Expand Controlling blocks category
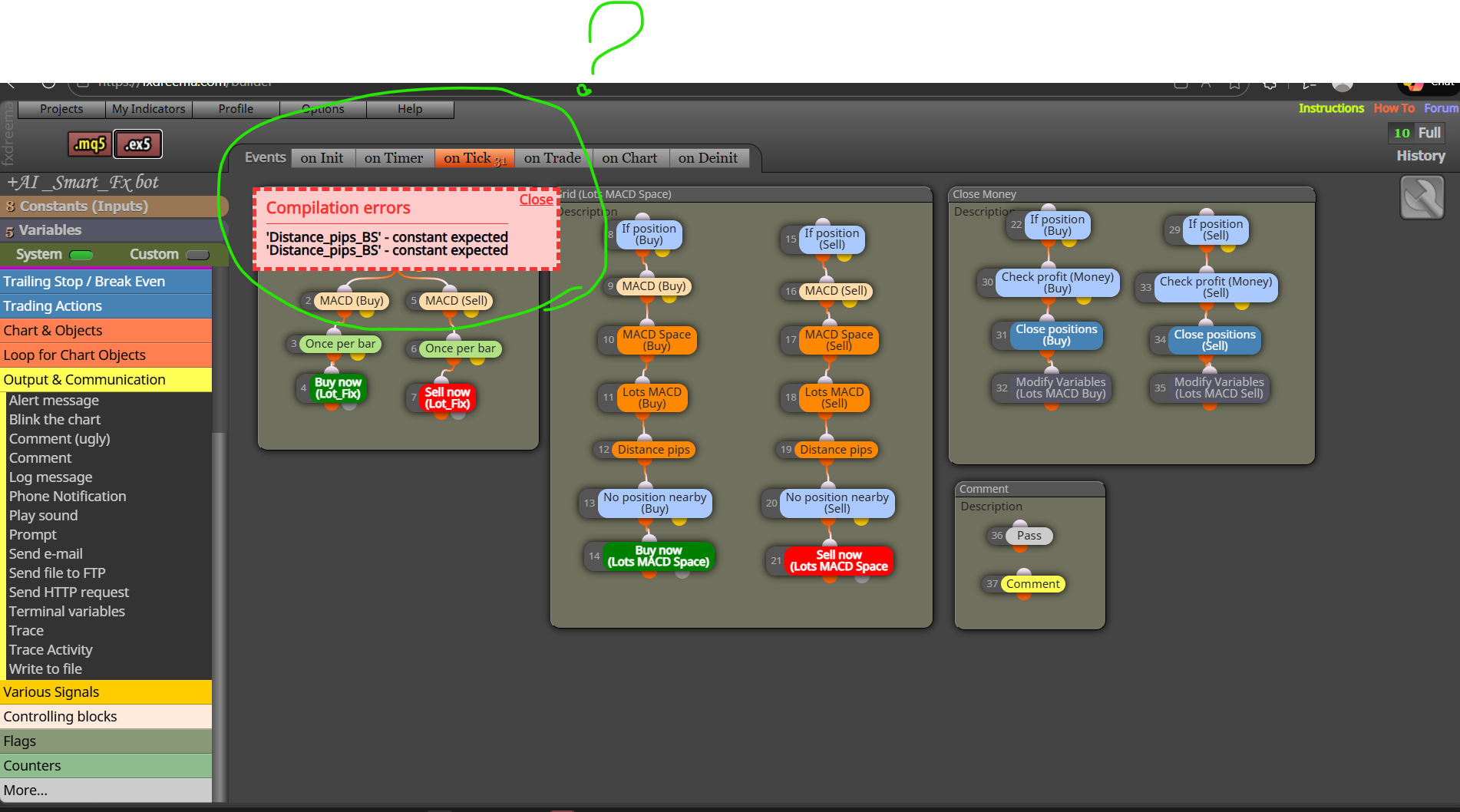1460x812 pixels. click(x=106, y=717)
